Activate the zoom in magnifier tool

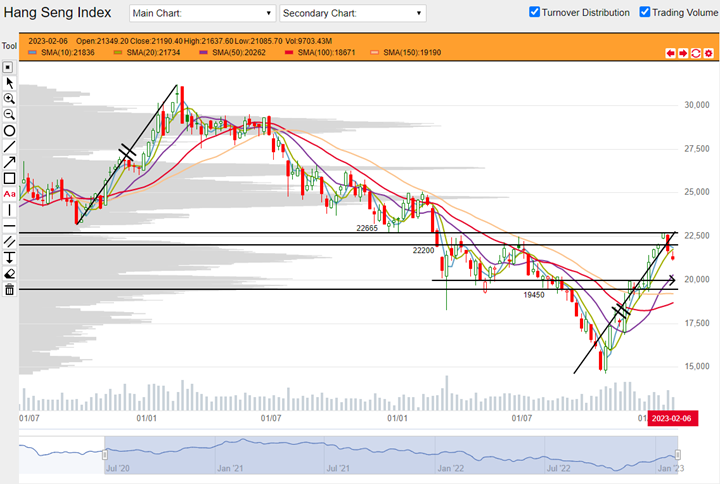tap(9, 99)
